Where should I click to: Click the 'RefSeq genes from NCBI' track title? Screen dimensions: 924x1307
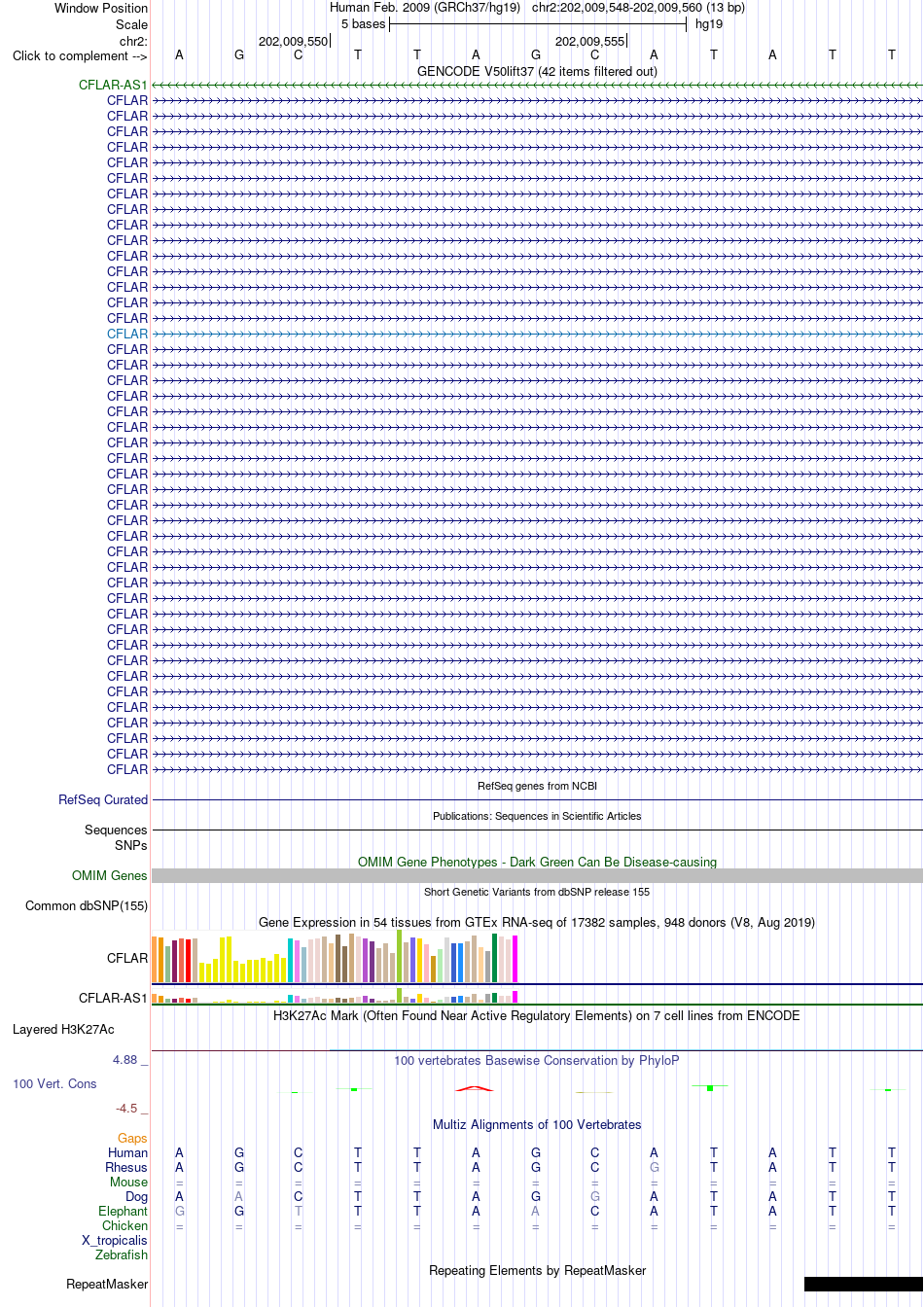(x=537, y=786)
